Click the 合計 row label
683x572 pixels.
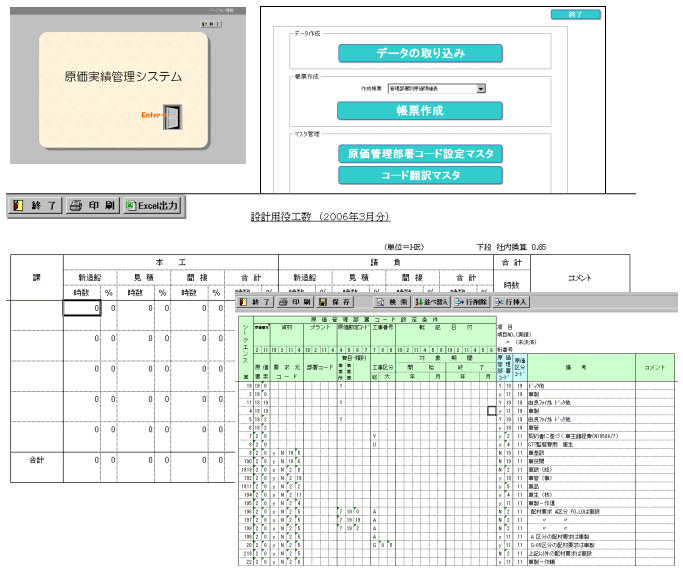pyautogui.click(x=37, y=460)
